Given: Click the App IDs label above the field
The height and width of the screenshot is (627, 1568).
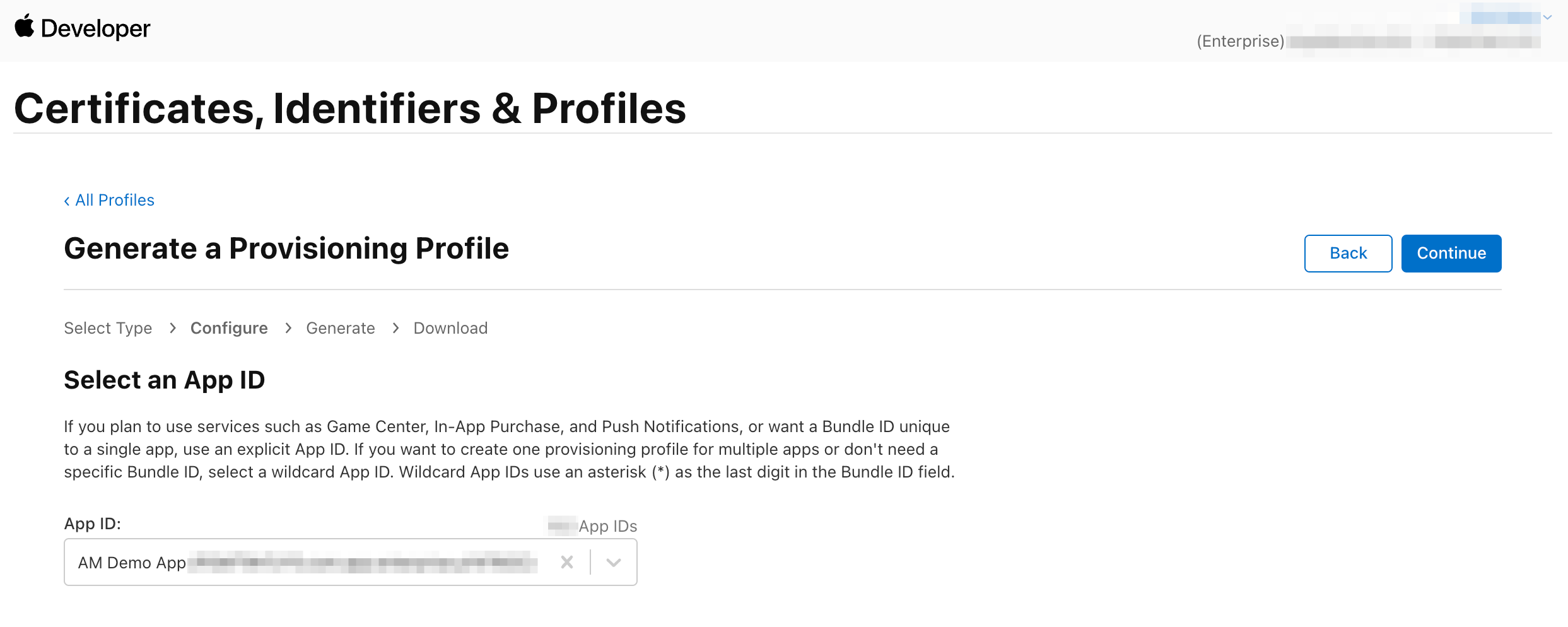Looking at the screenshot, I should pos(607,527).
